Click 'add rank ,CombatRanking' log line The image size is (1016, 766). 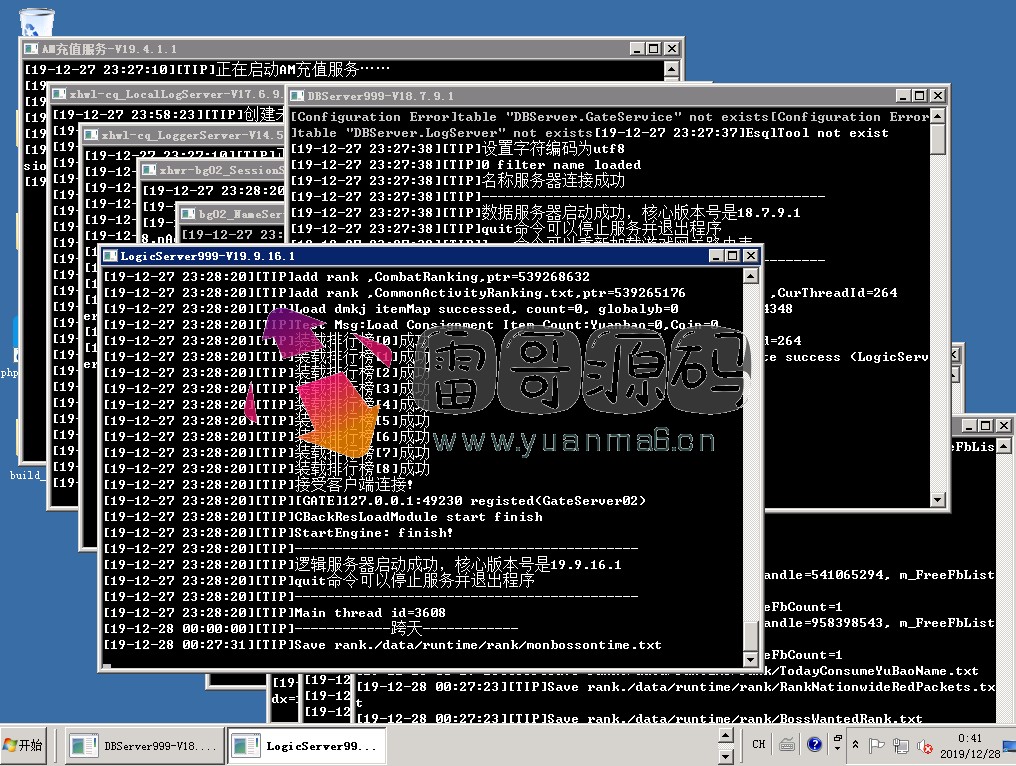tap(347, 277)
